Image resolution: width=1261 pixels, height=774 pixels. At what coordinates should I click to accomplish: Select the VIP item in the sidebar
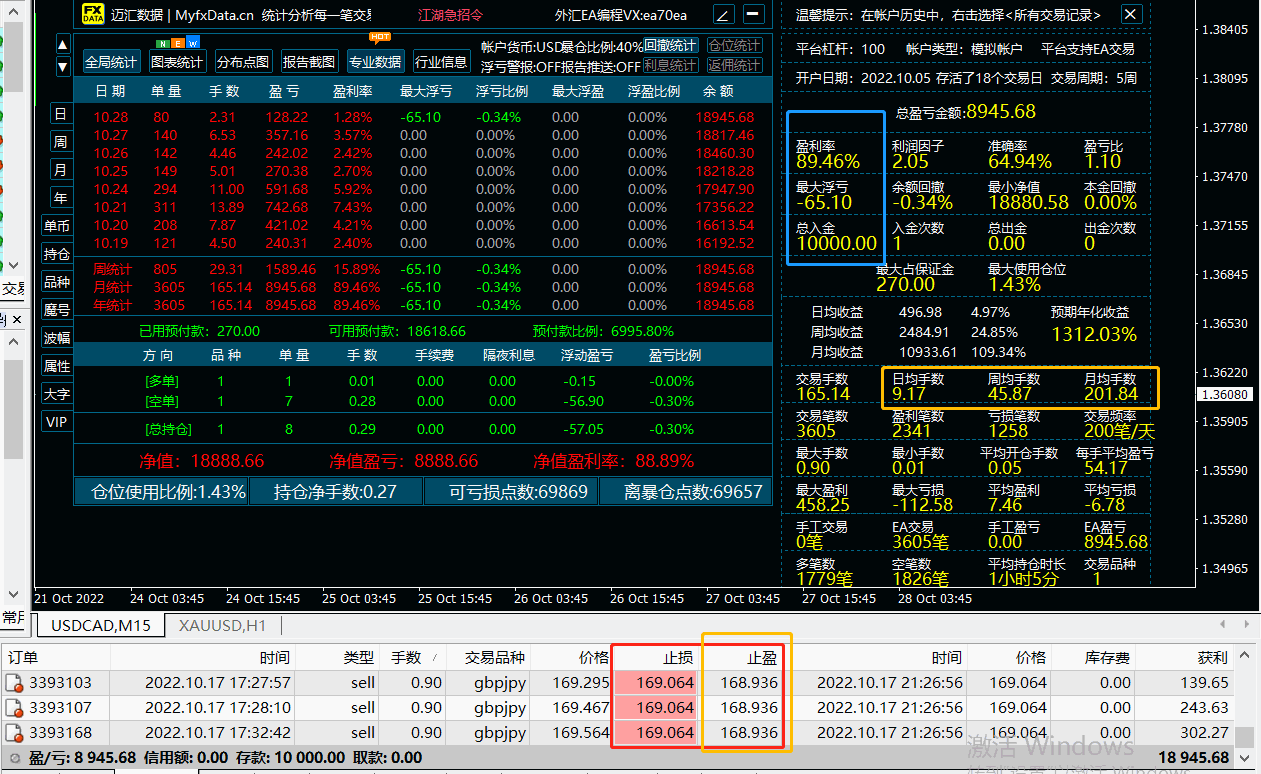coord(56,421)
